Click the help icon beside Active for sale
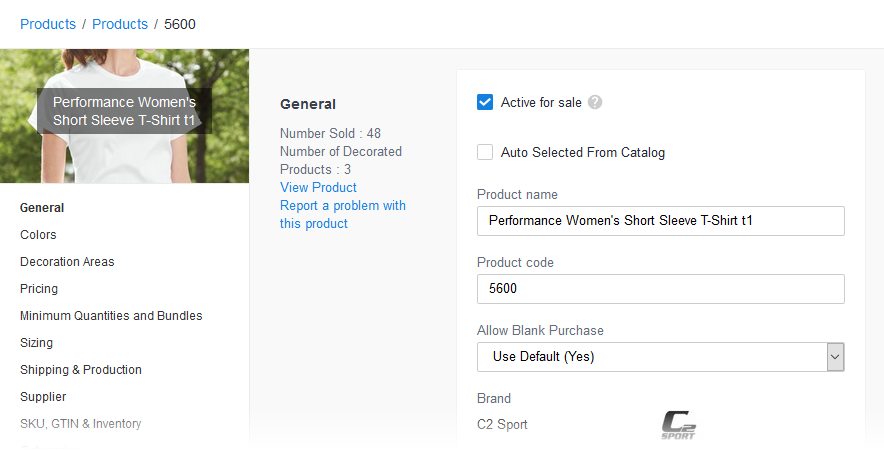The image size is (884, 450). (x=595, y=102)
